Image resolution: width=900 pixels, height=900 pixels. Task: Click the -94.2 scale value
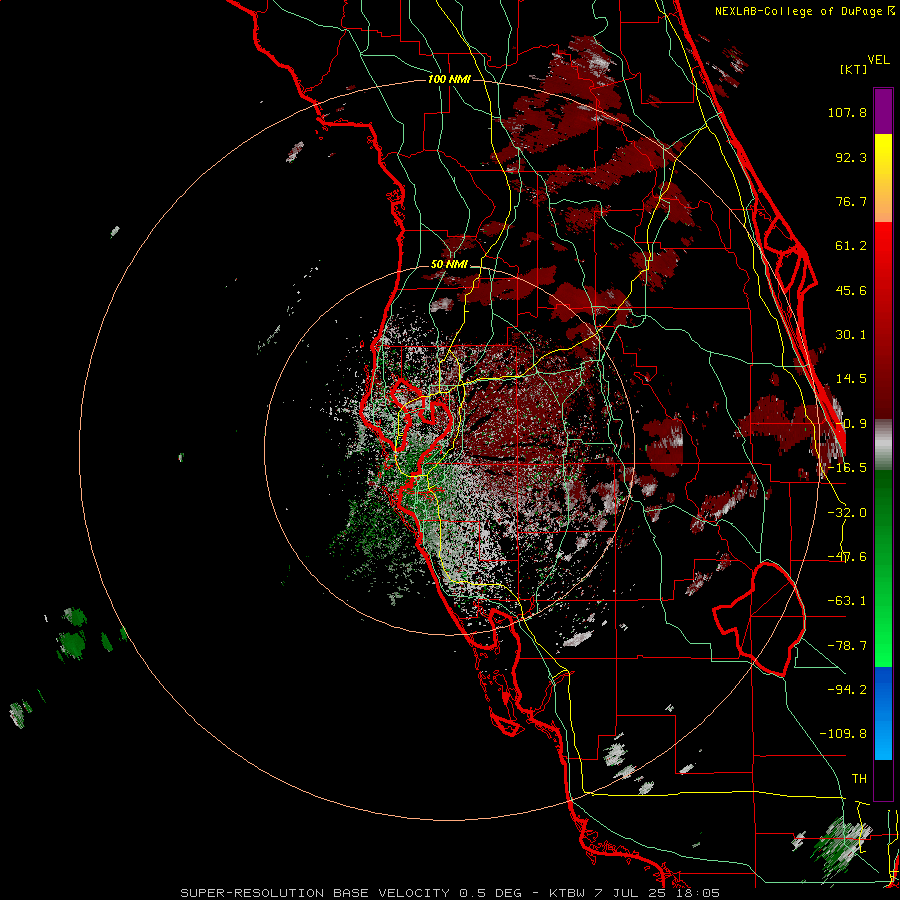coord(847,690)
